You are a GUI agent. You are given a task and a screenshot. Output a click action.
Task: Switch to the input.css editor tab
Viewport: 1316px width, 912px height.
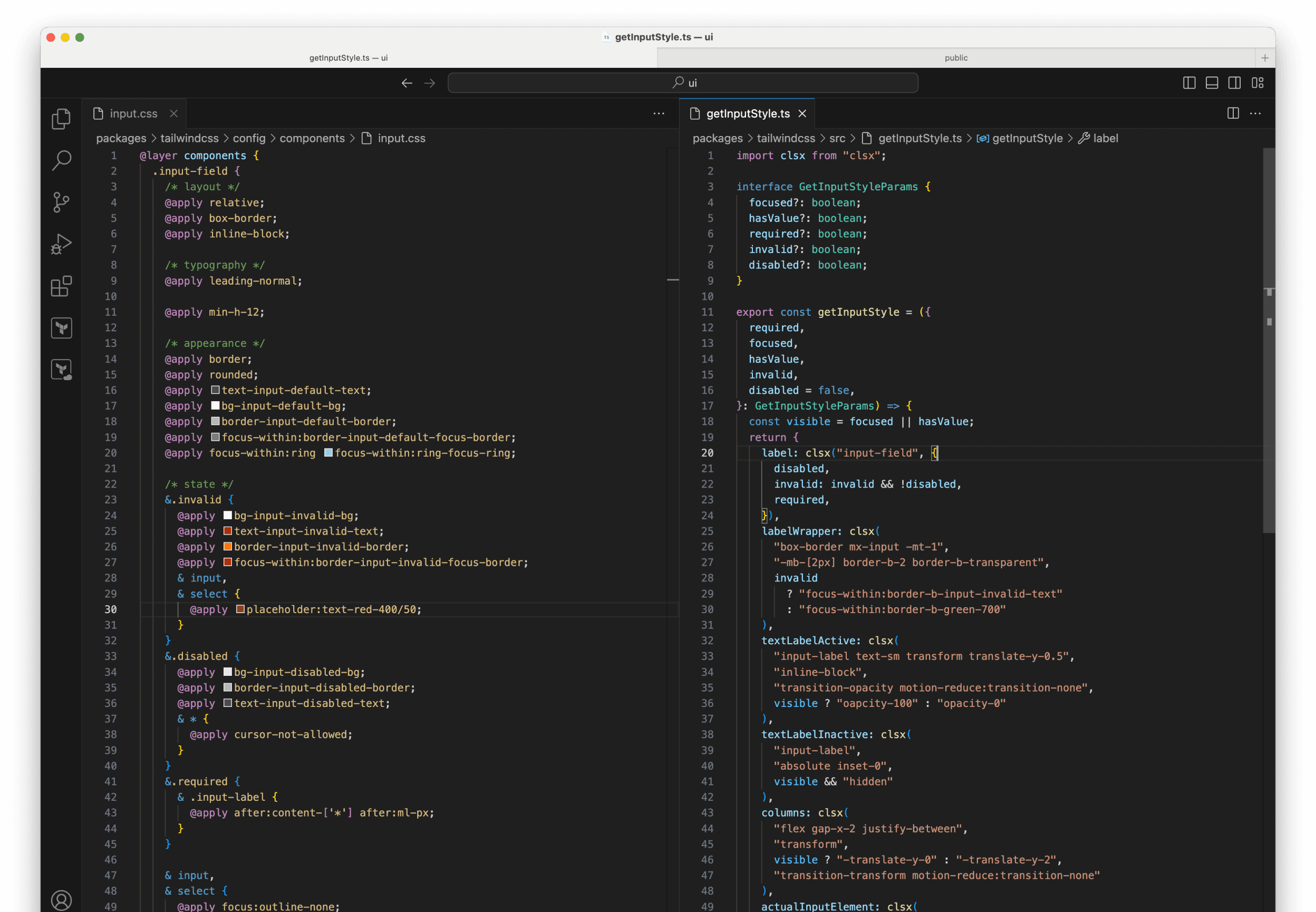(x=133, y=113)
